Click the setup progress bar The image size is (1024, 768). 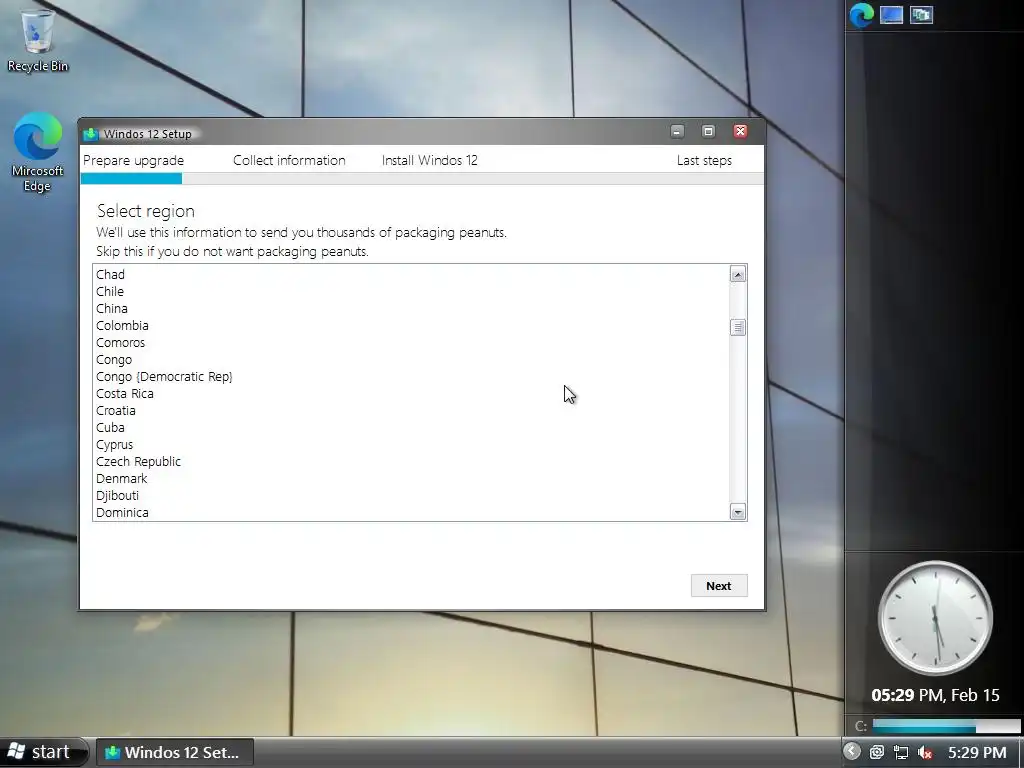[422, 179]
